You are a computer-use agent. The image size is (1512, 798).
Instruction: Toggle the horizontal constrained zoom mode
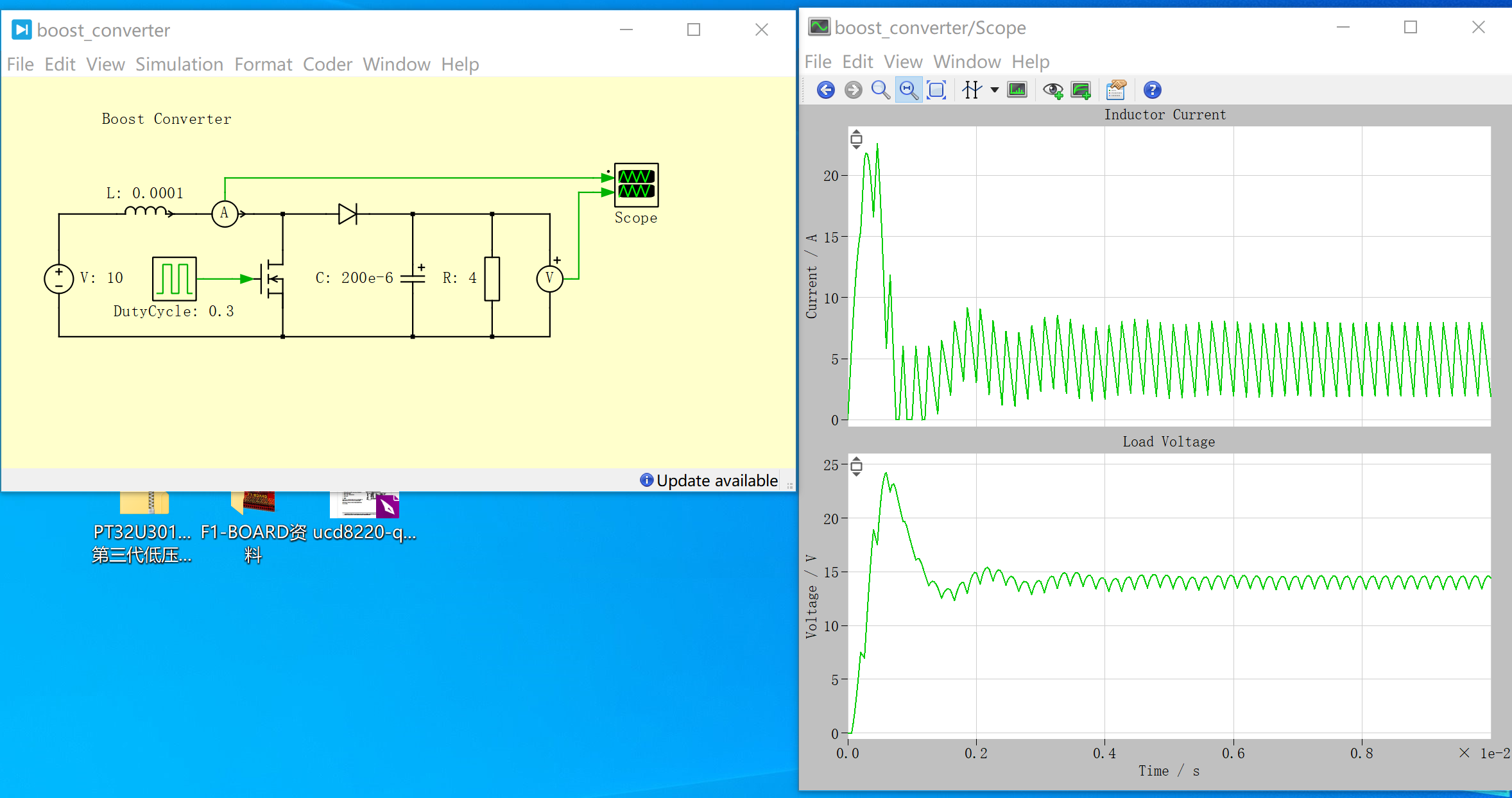pos(909,90)
